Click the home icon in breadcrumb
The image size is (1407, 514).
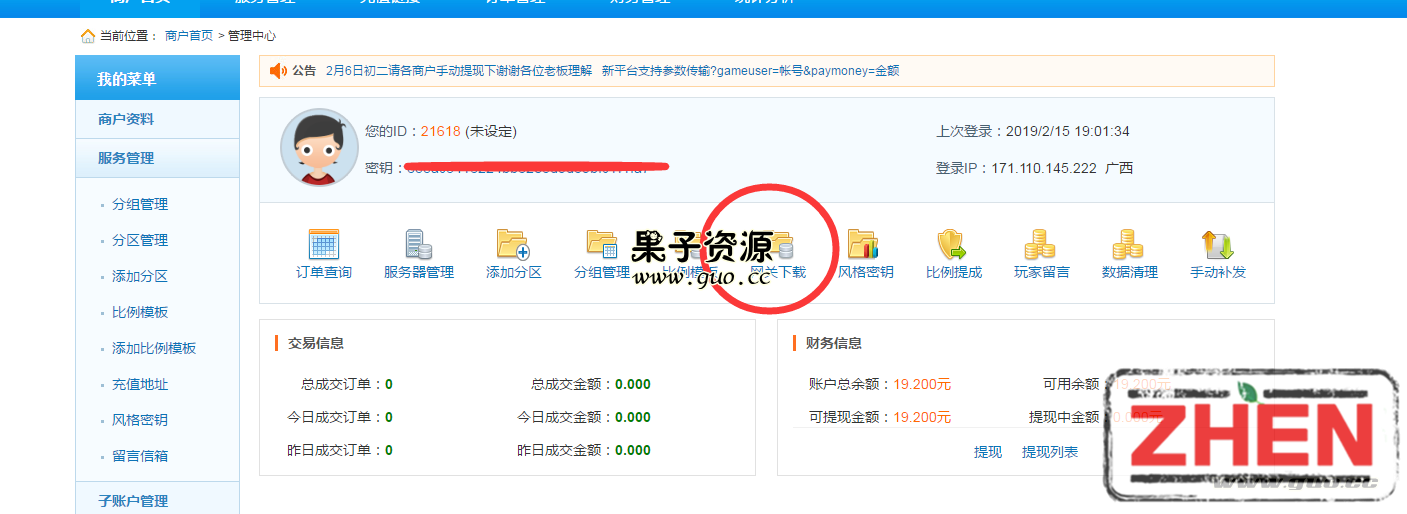(88, 36)
